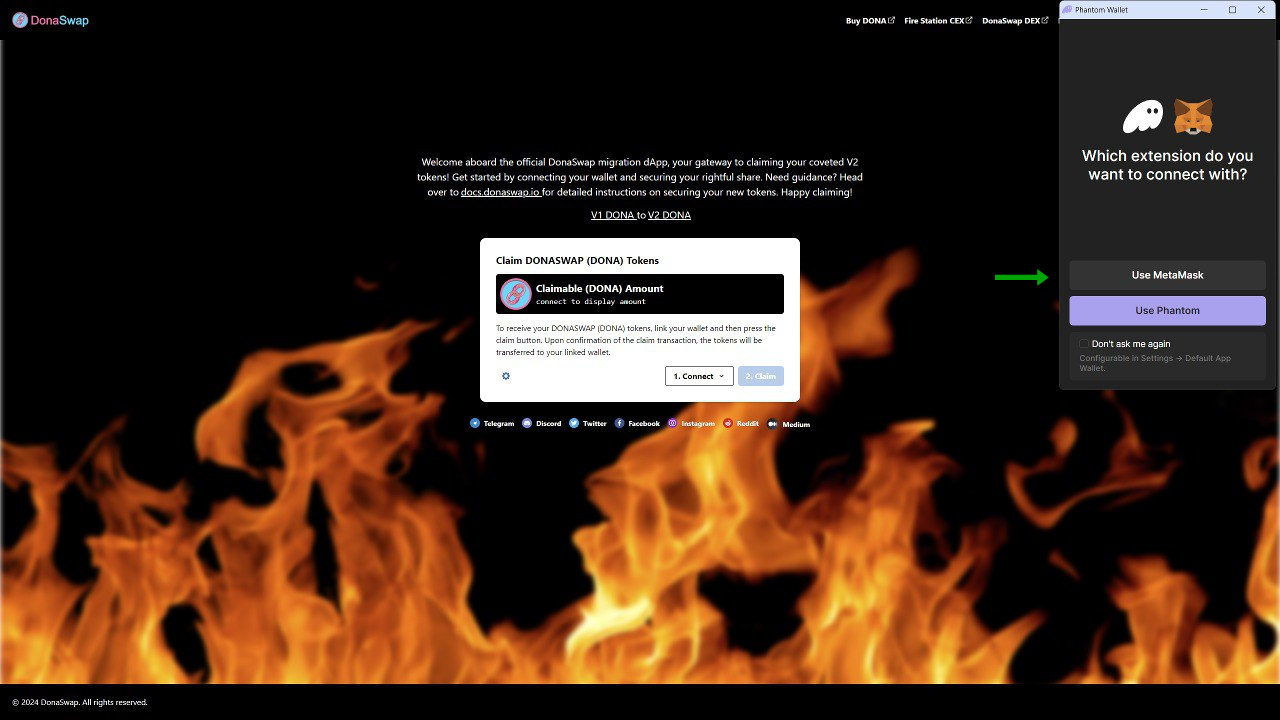Click 'Claimable (DONA) Amount' label

click(600, 288)
